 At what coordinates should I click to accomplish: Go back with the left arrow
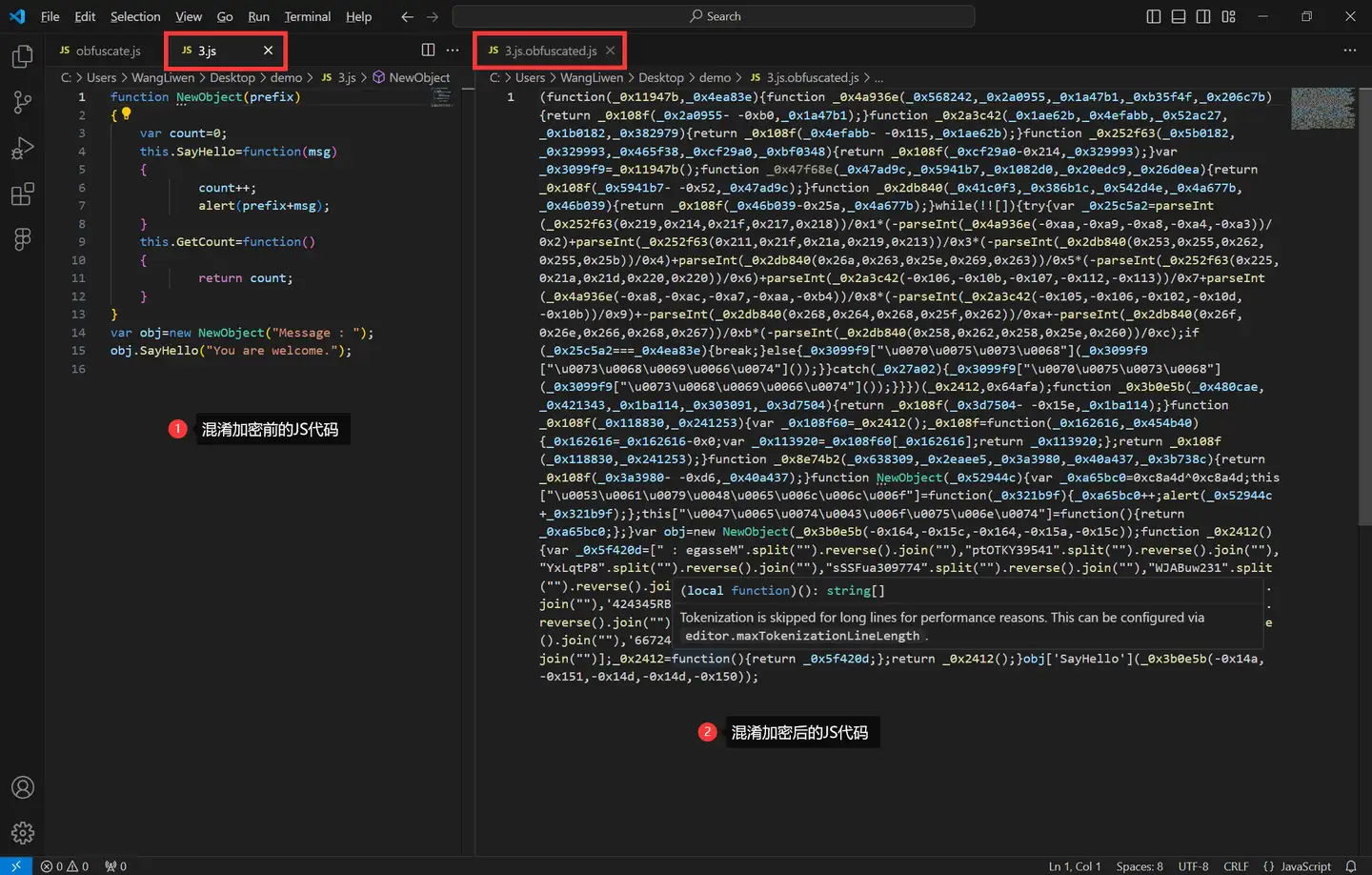(408, 16)
